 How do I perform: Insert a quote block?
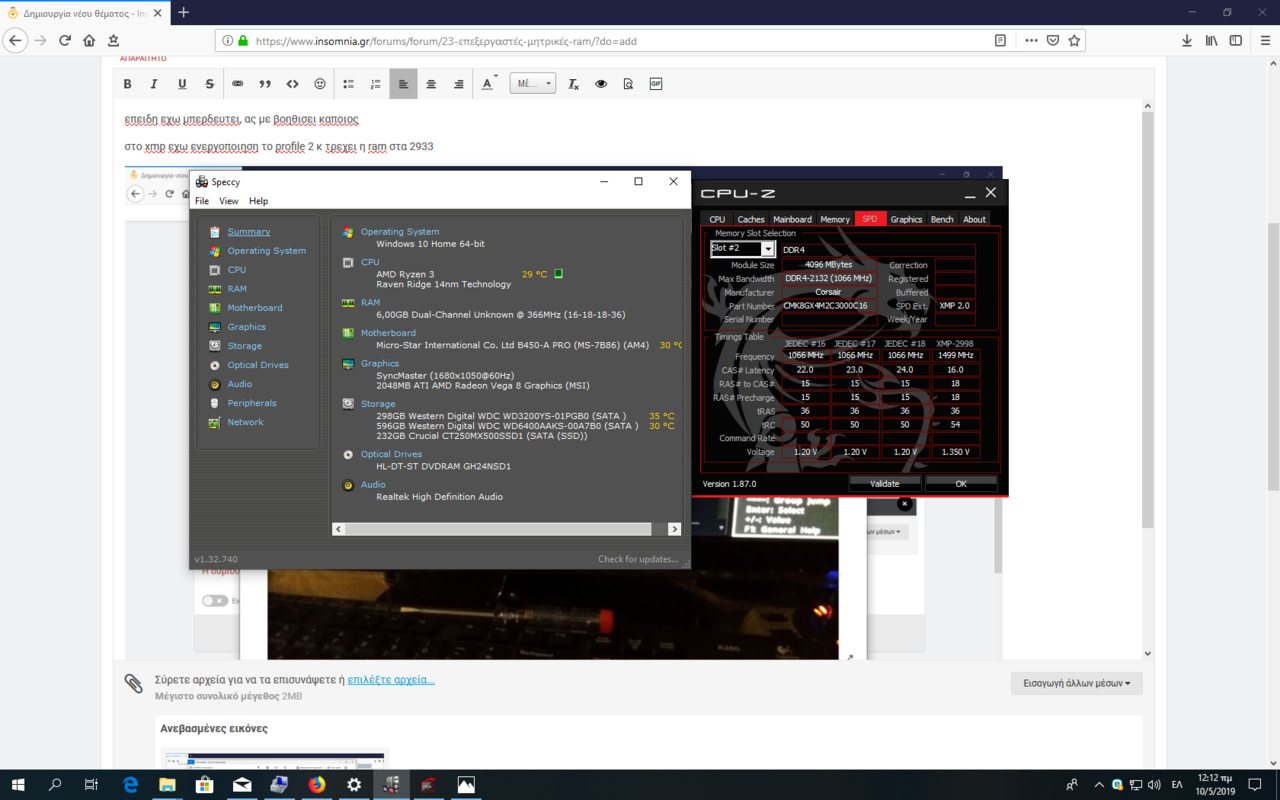[x=265, y=84]
